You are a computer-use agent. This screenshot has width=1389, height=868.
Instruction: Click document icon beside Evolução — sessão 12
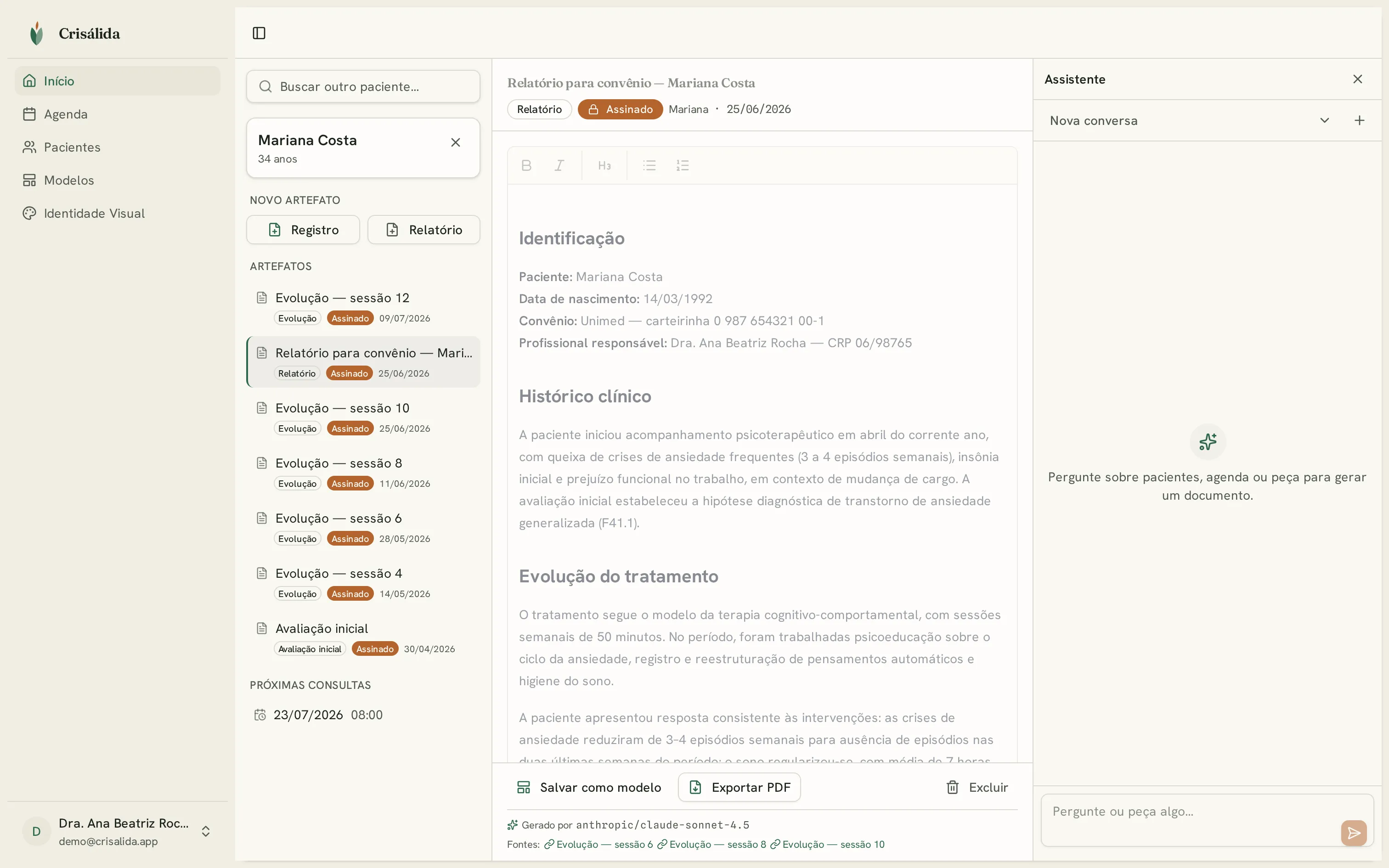(x=262, y=298)
